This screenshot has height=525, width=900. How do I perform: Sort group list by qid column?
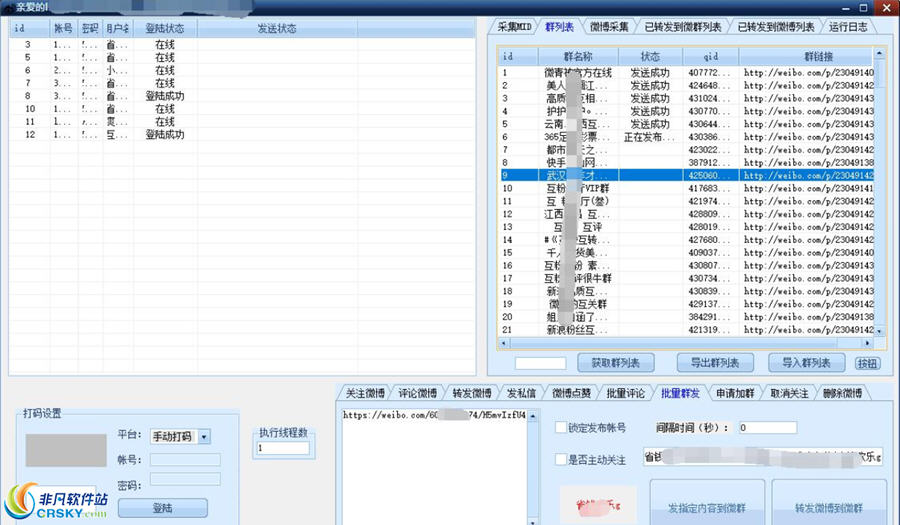click(711, 56)
